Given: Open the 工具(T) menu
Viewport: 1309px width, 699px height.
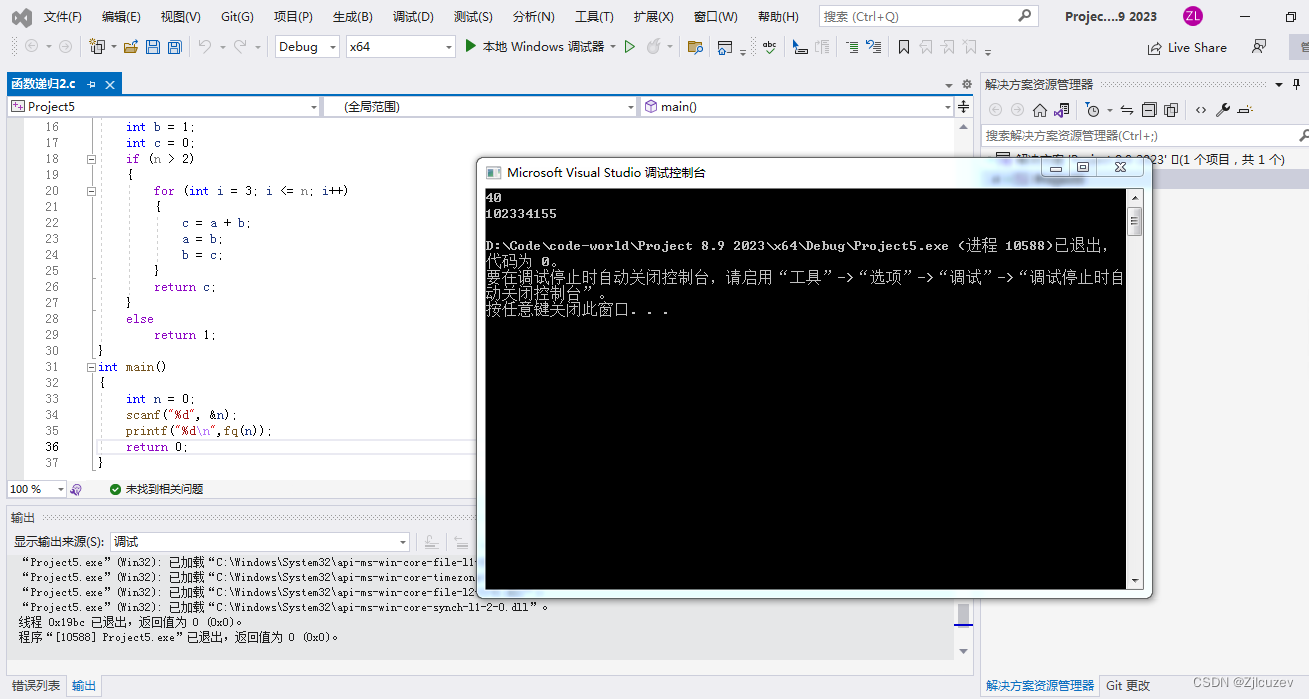Looking at the screenshot, I should (x=594, y=17).
